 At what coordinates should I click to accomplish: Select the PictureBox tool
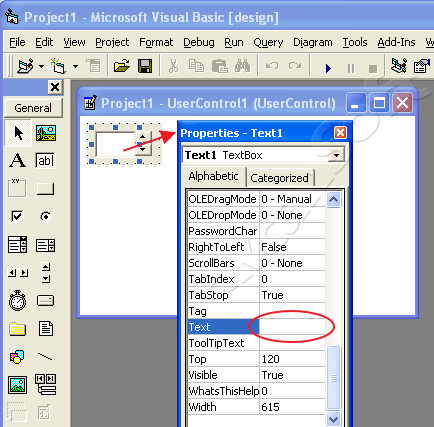click(46, 133)
